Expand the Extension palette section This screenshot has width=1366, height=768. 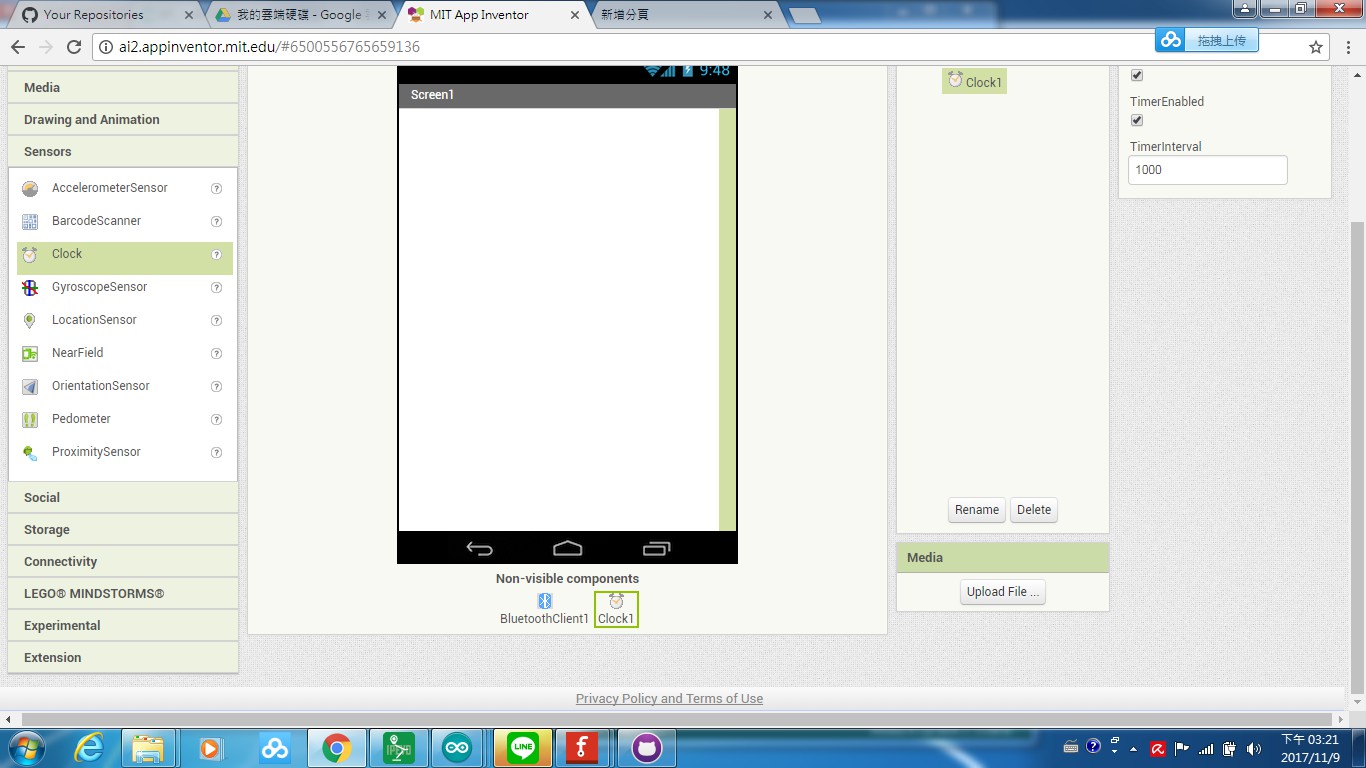(x=123, y=657)
